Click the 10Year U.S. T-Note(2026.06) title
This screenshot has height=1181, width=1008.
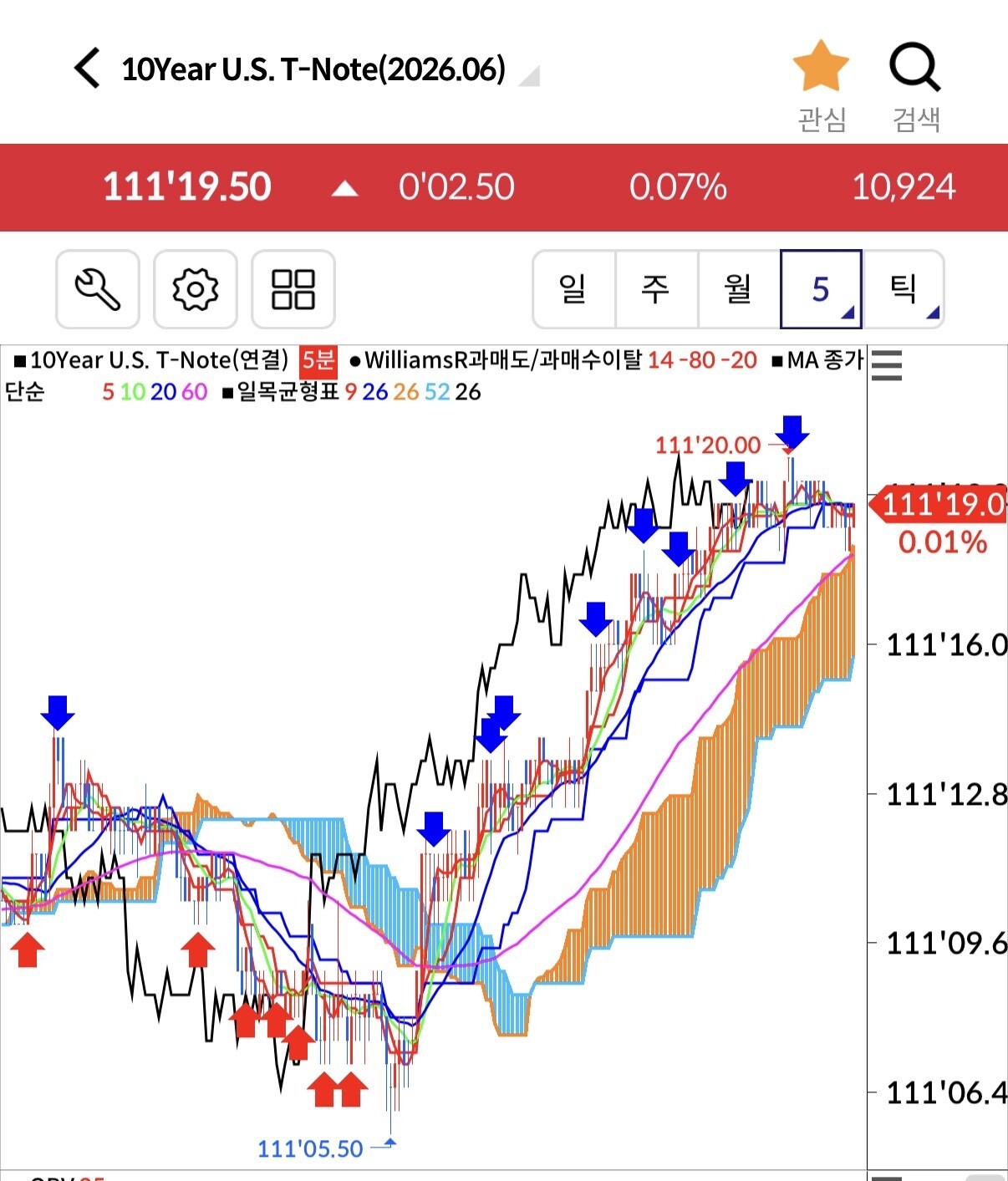[x=313, y=69]
